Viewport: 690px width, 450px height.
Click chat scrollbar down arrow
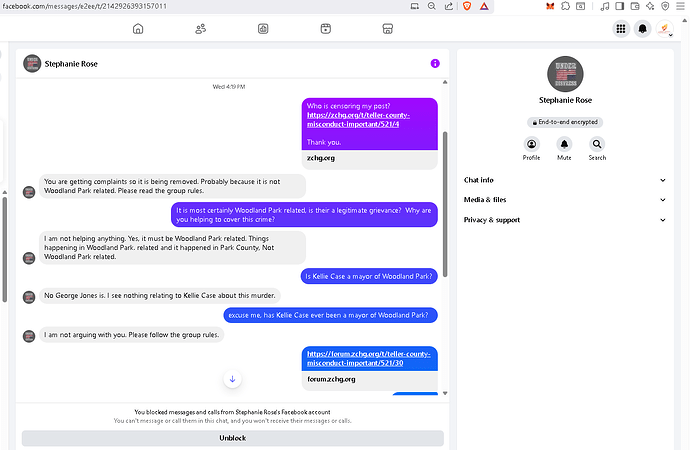click(445, 393)
